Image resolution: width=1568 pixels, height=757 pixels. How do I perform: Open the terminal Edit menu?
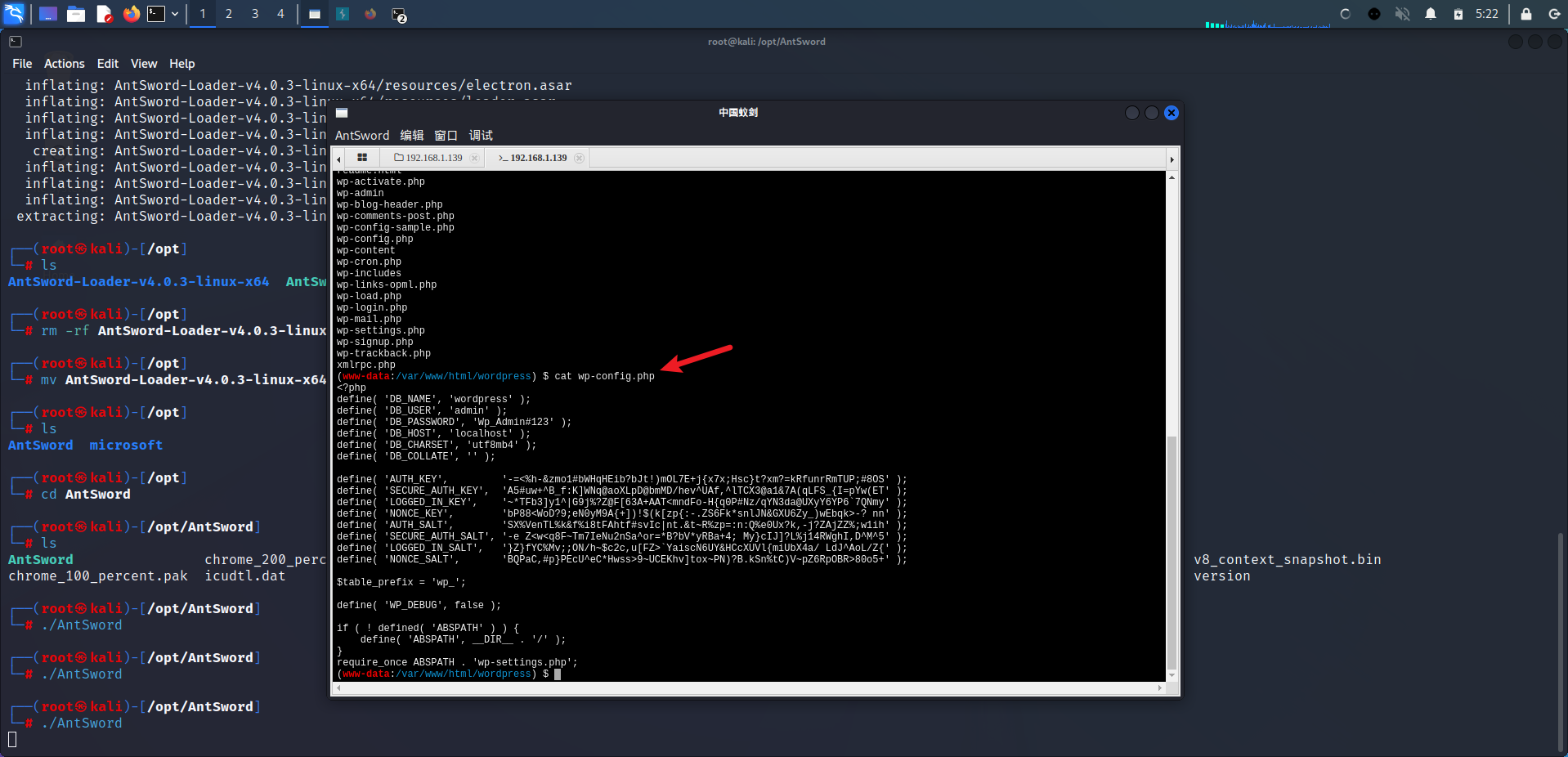click(108, 64)
